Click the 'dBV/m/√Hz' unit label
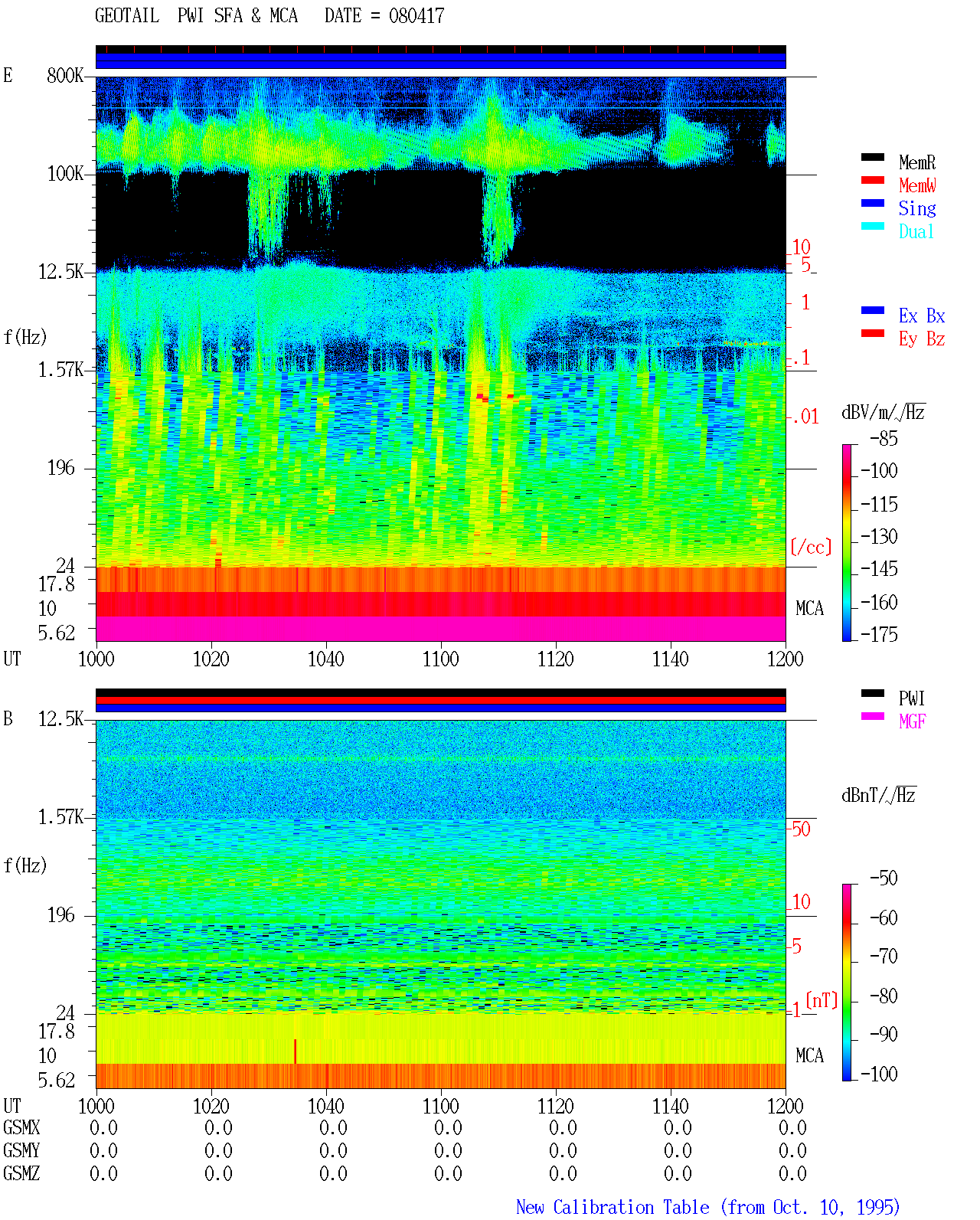 coord(884,412)
